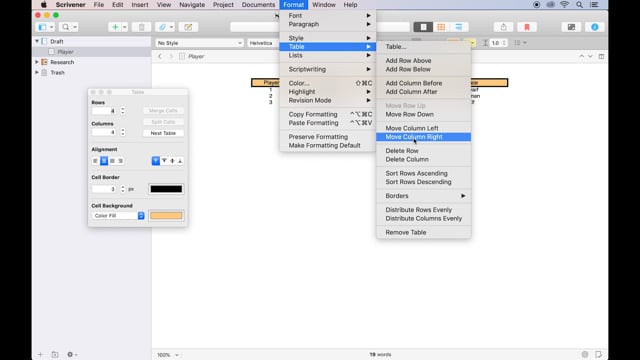The image size is (640, 360).
Task: Click the black cell border color swatch
Action: 166,189
